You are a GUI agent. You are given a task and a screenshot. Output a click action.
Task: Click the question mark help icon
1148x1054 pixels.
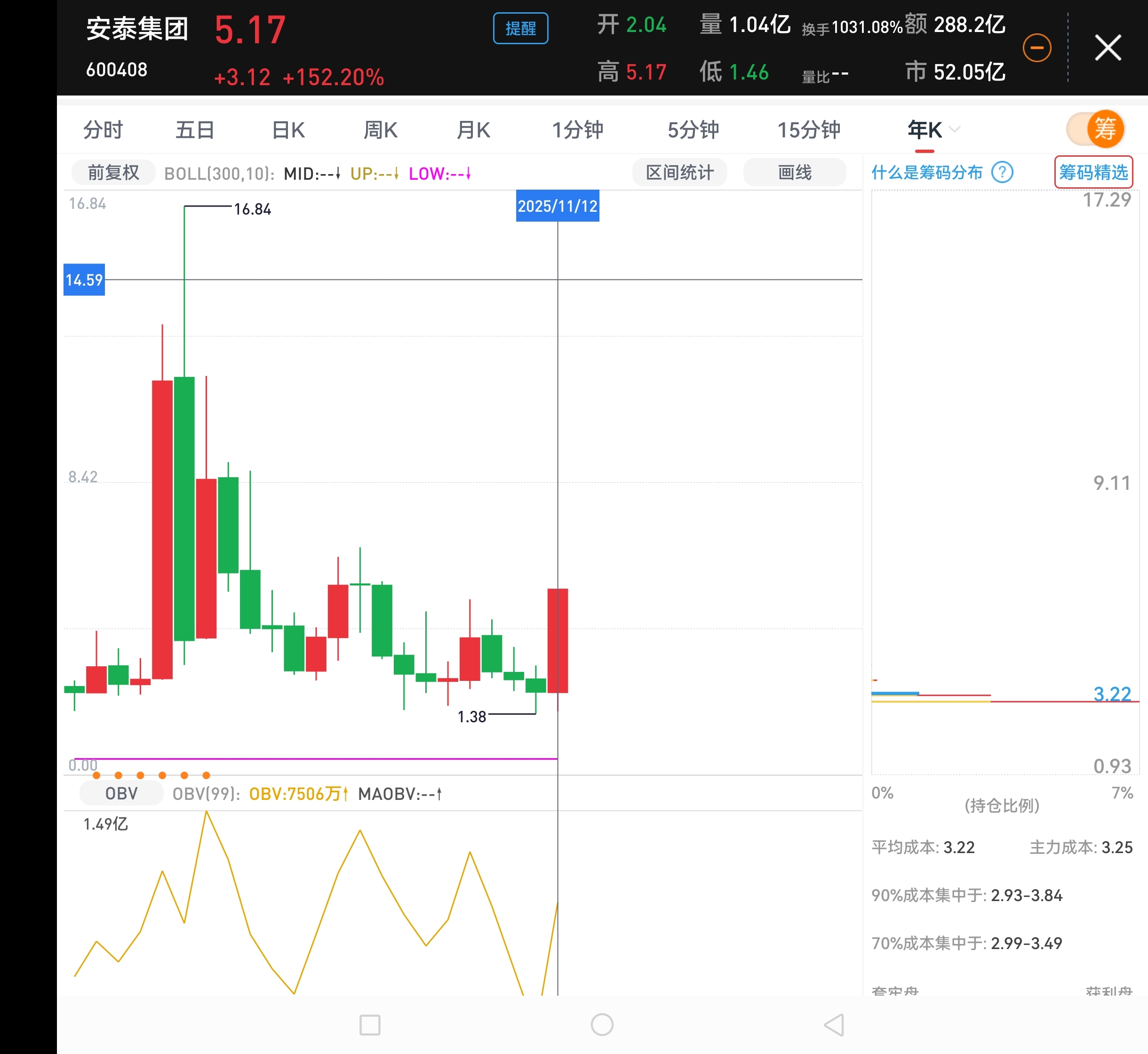pos(1002,172)
